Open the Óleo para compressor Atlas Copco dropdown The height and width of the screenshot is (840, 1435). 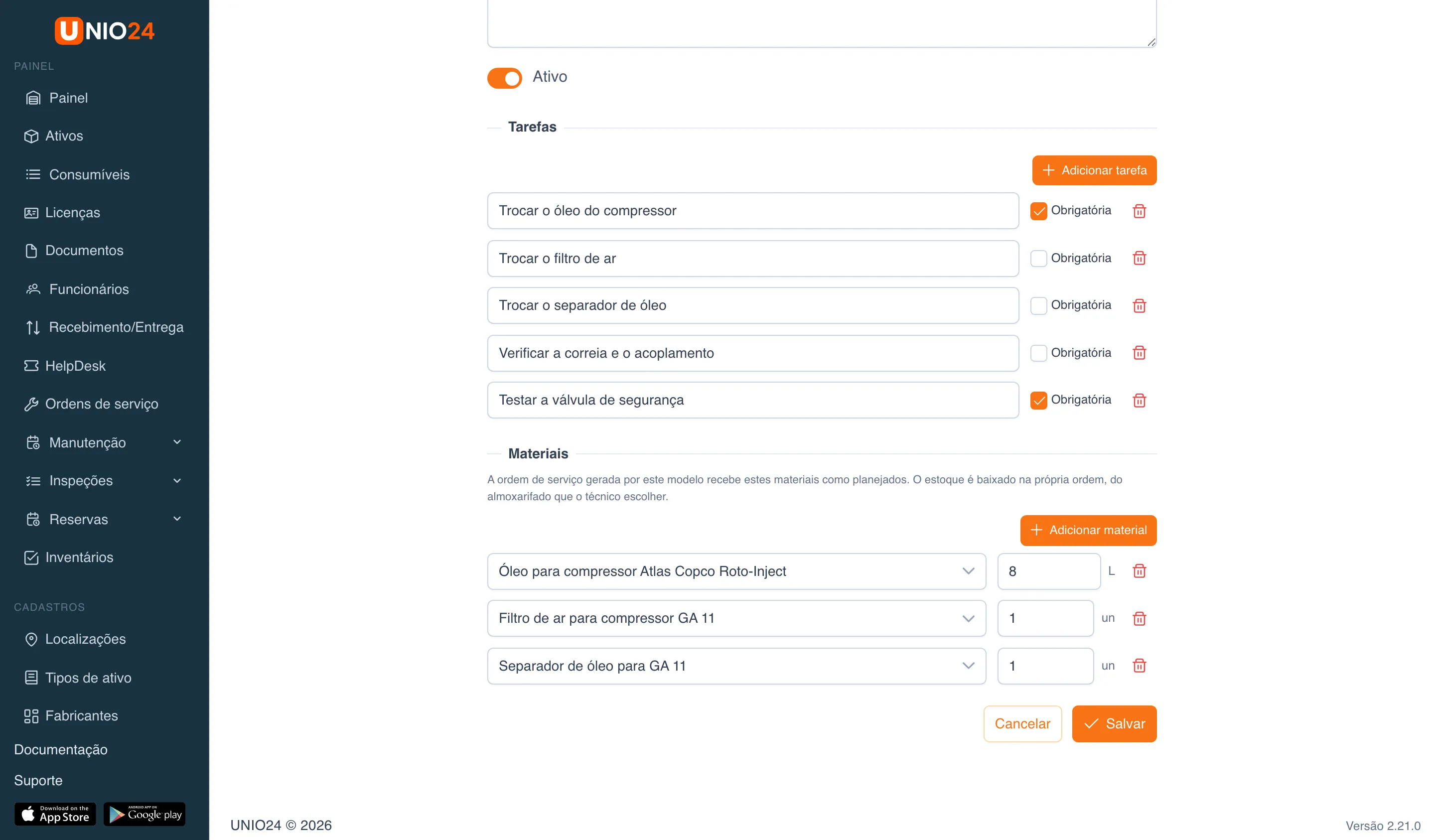(x=736, y=570)
